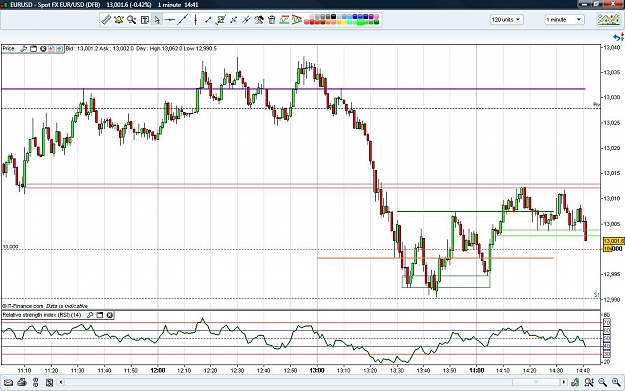Open the alert bell tool
Screen dimensions: 625x391
(119, 20)
